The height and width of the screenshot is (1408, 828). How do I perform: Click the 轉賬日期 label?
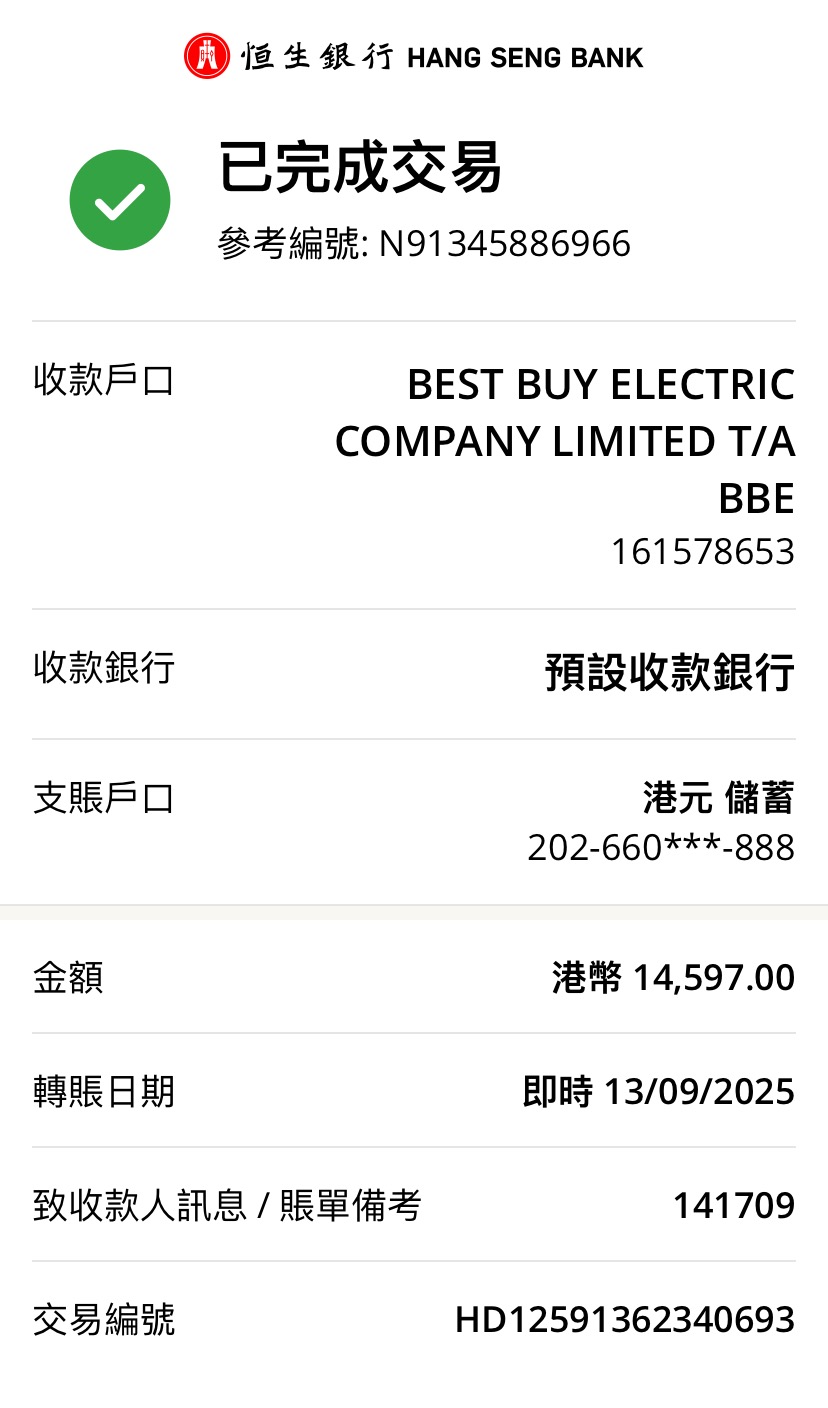click(104, 1091)
